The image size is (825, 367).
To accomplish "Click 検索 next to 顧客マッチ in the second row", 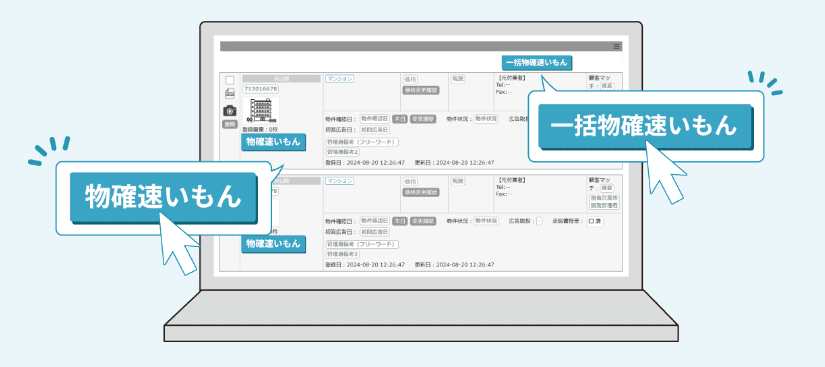I will click(607, 188).
